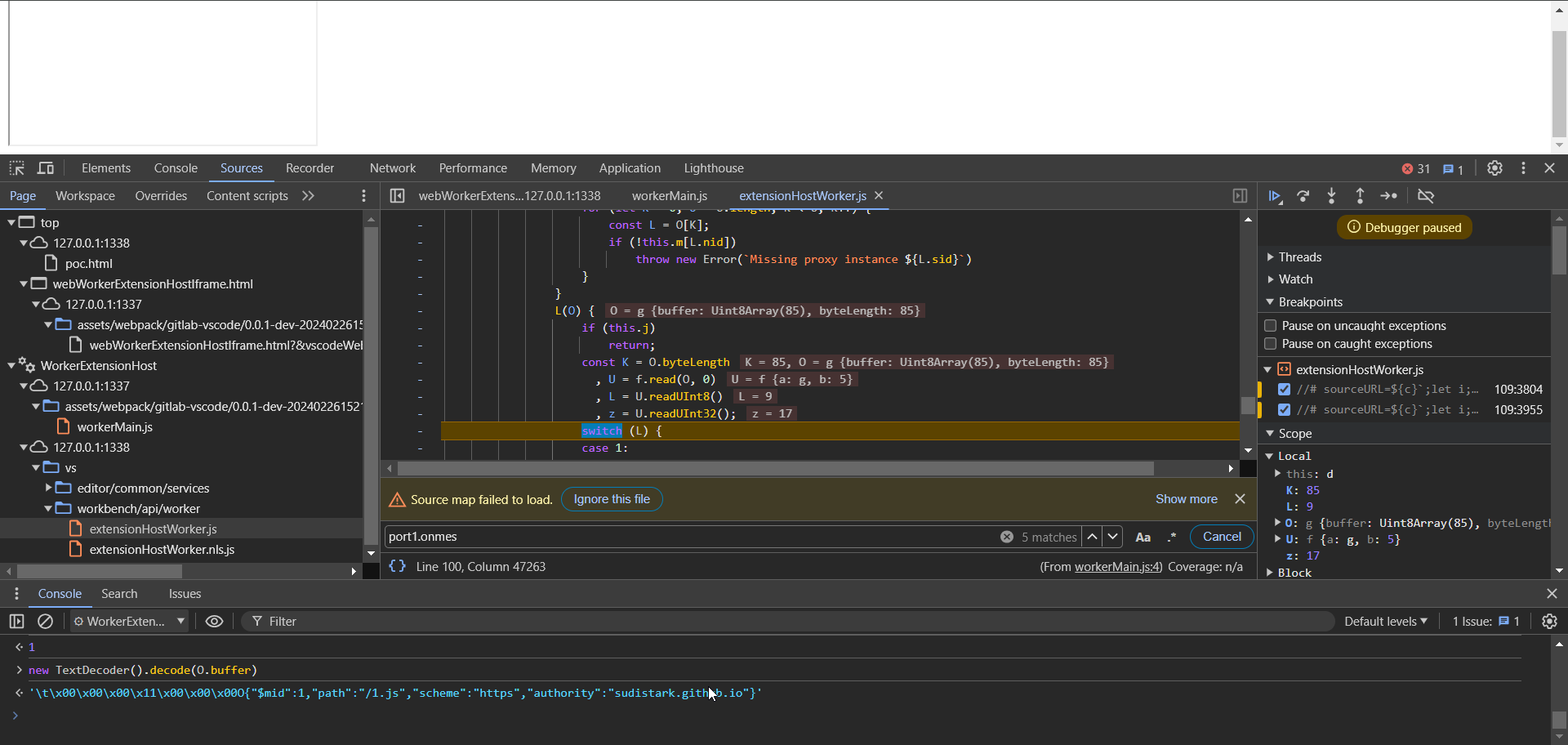Clear the console
Viewport: 1568px width, 745px height.
pos(46,622)
